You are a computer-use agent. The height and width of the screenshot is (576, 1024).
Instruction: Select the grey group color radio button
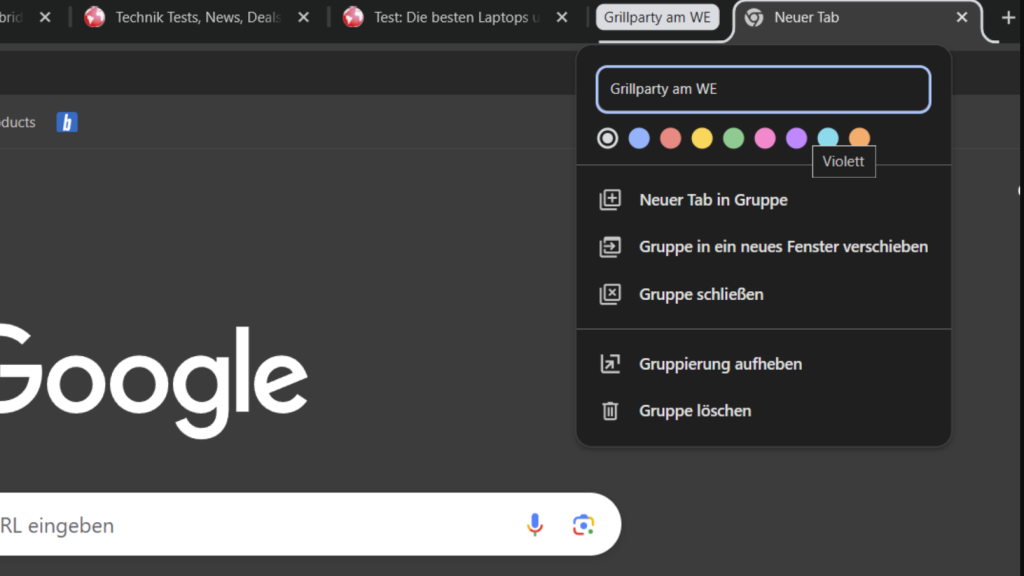pos(607,138)
